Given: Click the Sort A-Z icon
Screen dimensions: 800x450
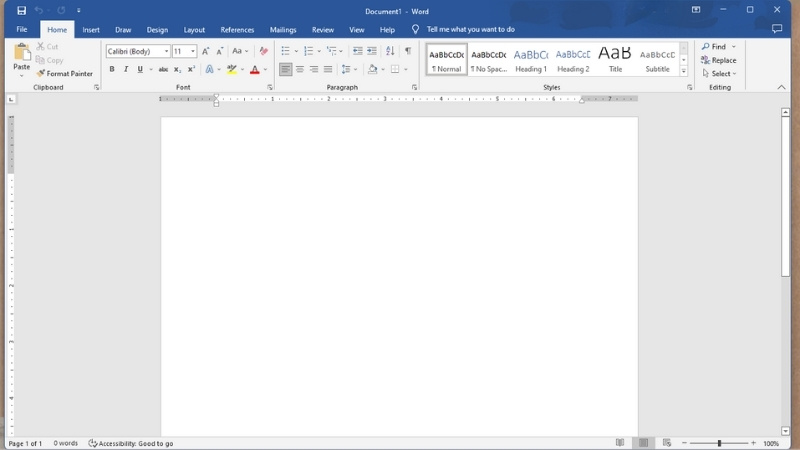Looking at the screenshot, I should pyautogui.click(x=390, y=51).
